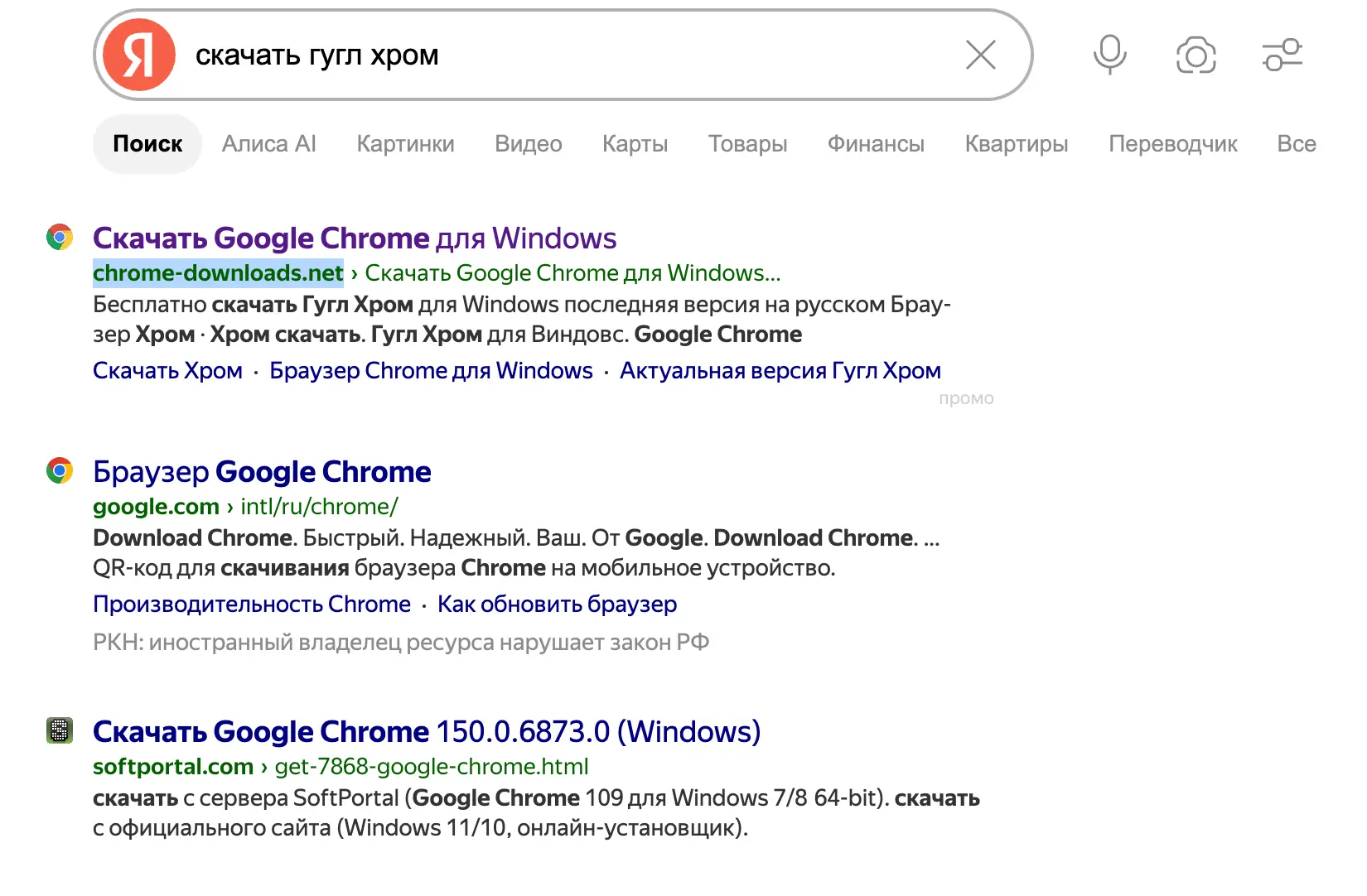Viewport: 1367px width, 896px height.
Task: Select the Квартиры tab
Action: [1017, 144]
